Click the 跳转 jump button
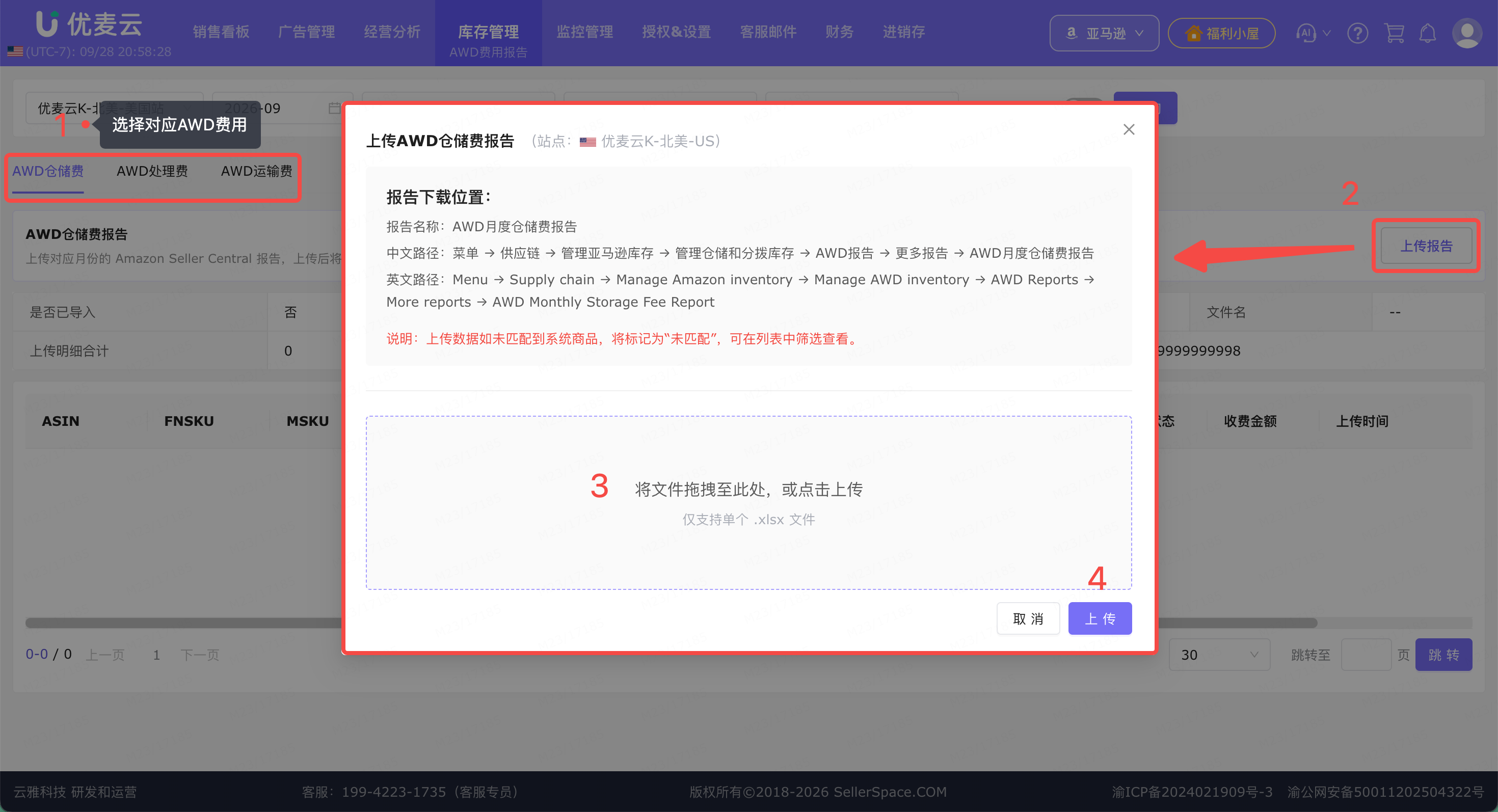The image size is (1498, 812). click(1443, 655)
